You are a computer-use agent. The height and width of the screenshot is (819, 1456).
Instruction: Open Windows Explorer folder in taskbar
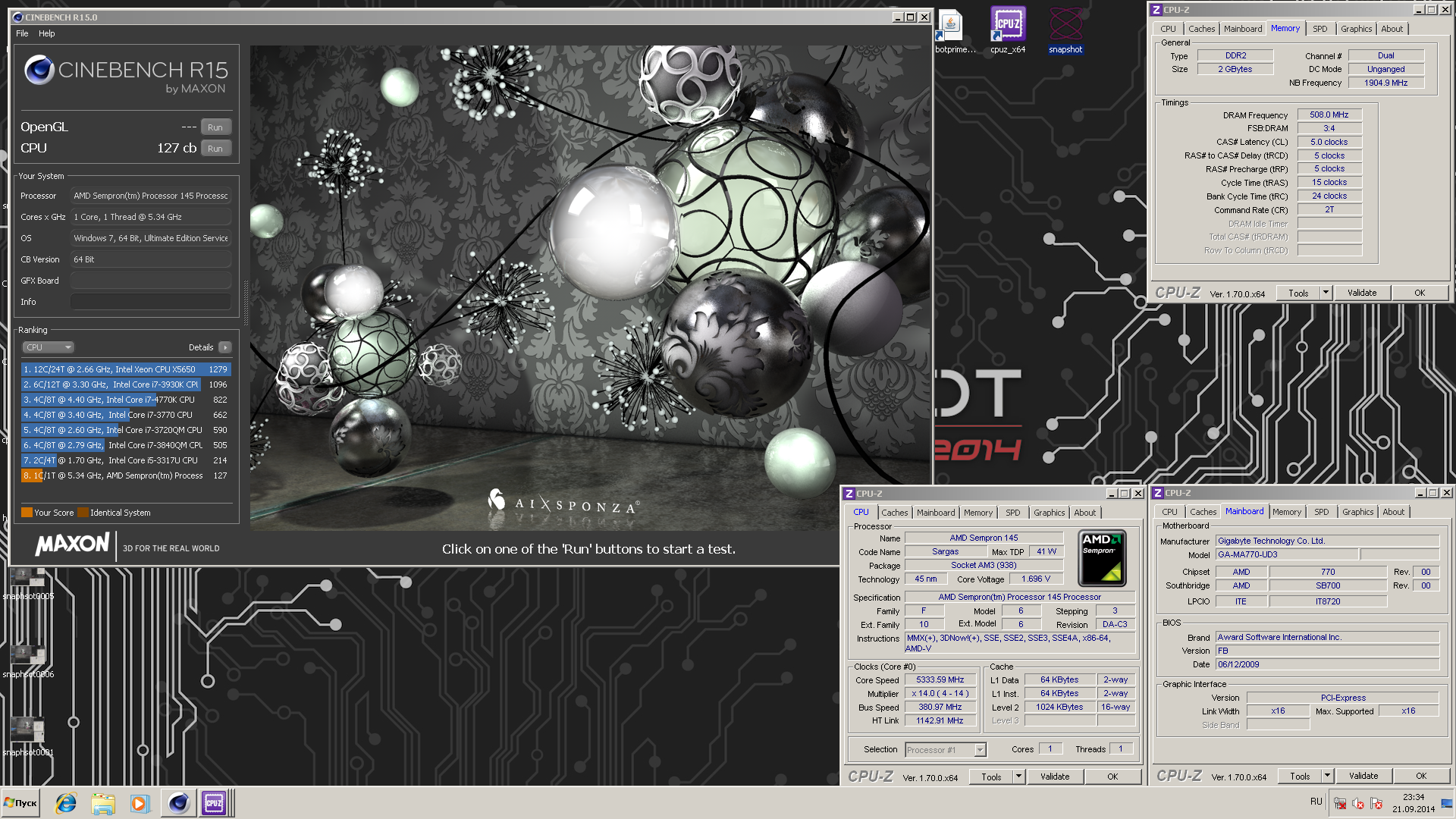(x=102, y=803)
